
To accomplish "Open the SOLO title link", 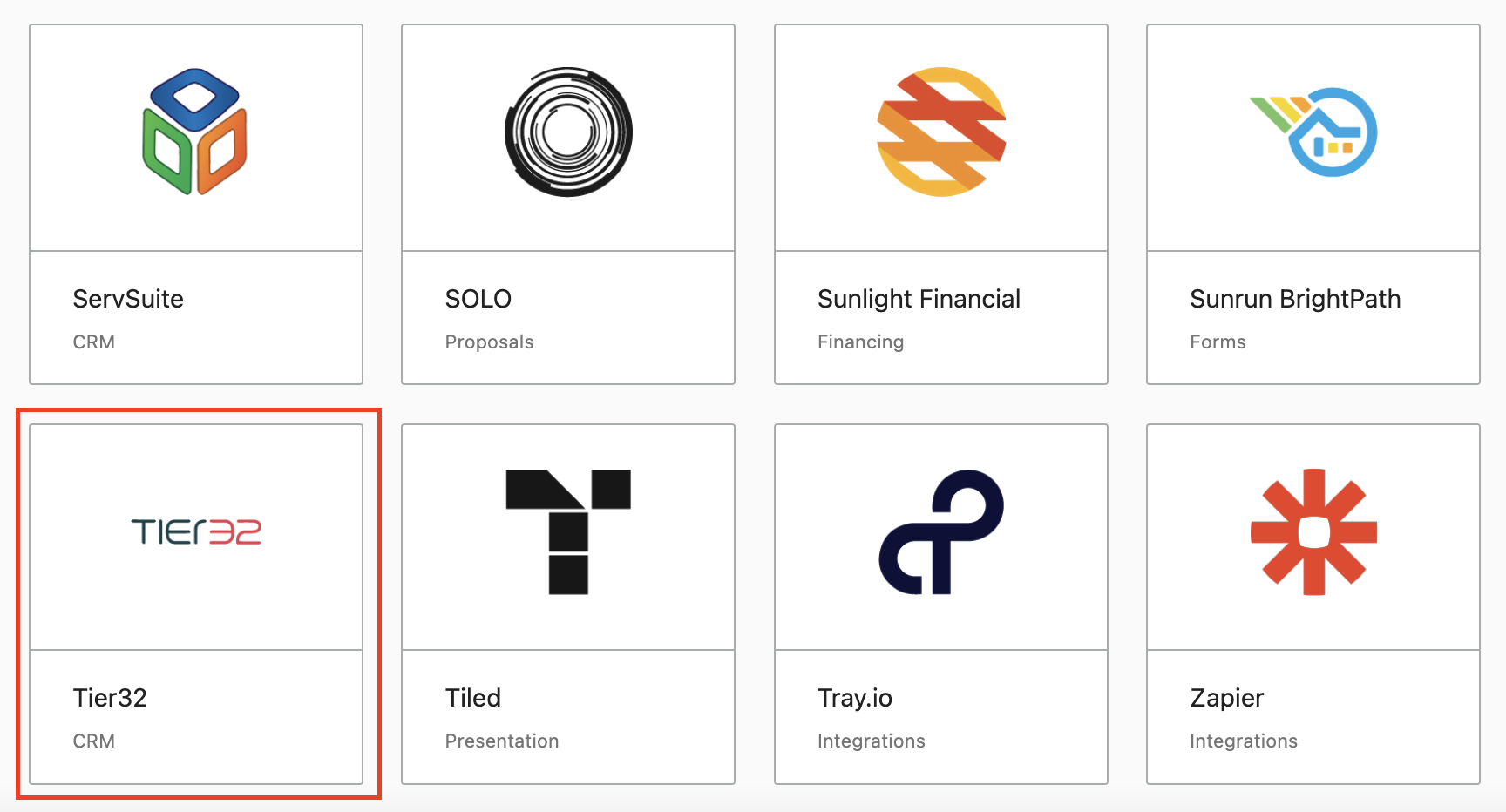I will pos(478,299).
